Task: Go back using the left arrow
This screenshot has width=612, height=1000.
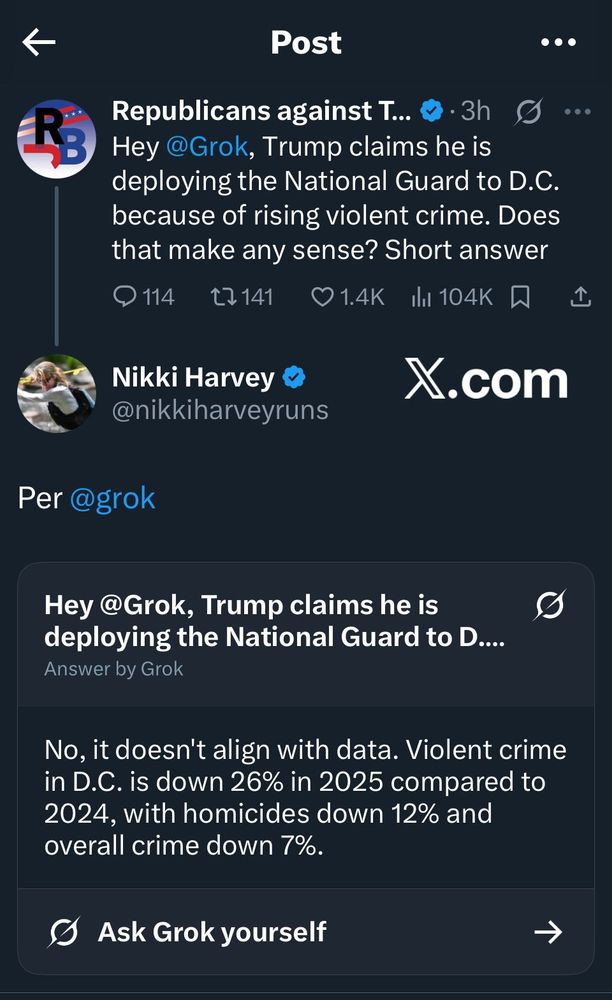Action: point(39,43)
